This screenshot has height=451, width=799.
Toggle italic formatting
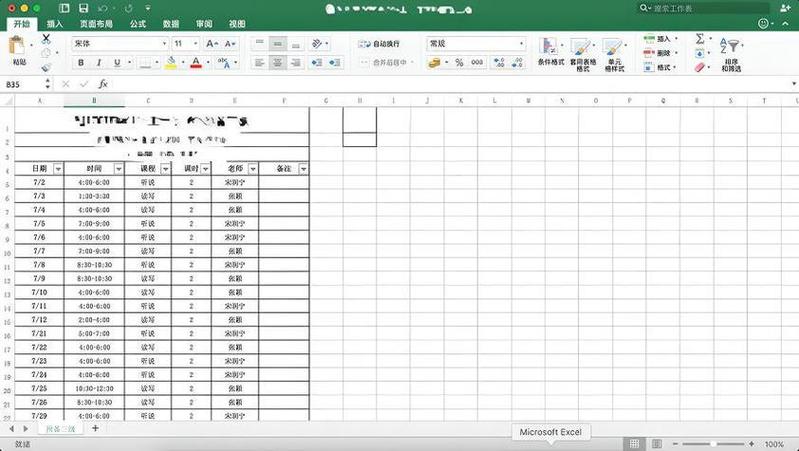click(x=99, y=63)
